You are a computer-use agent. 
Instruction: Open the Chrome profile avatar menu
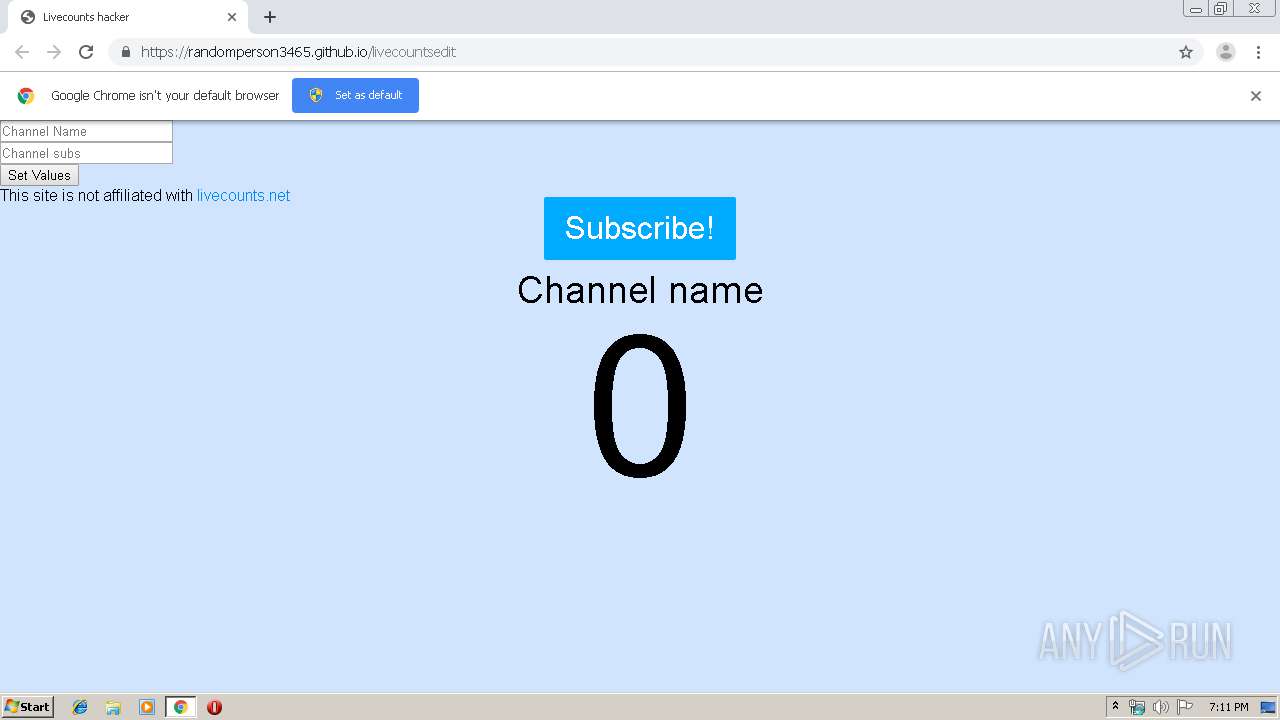1225,52
